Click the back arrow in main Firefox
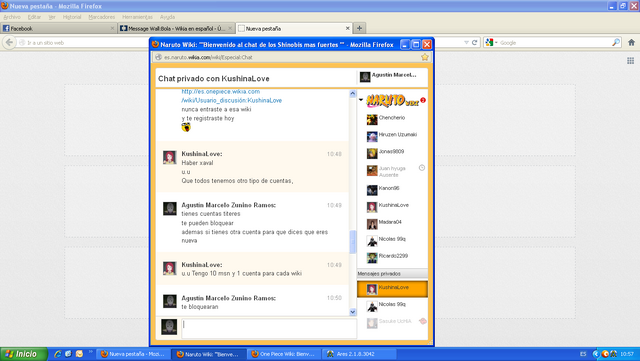 click(9, 42)
